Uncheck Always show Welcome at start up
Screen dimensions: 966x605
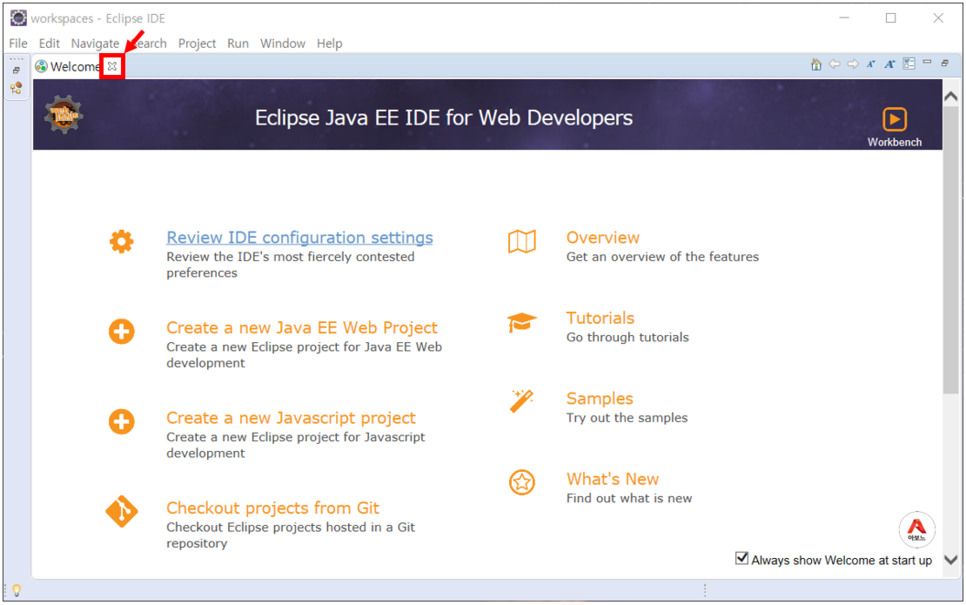coord(742,558)
